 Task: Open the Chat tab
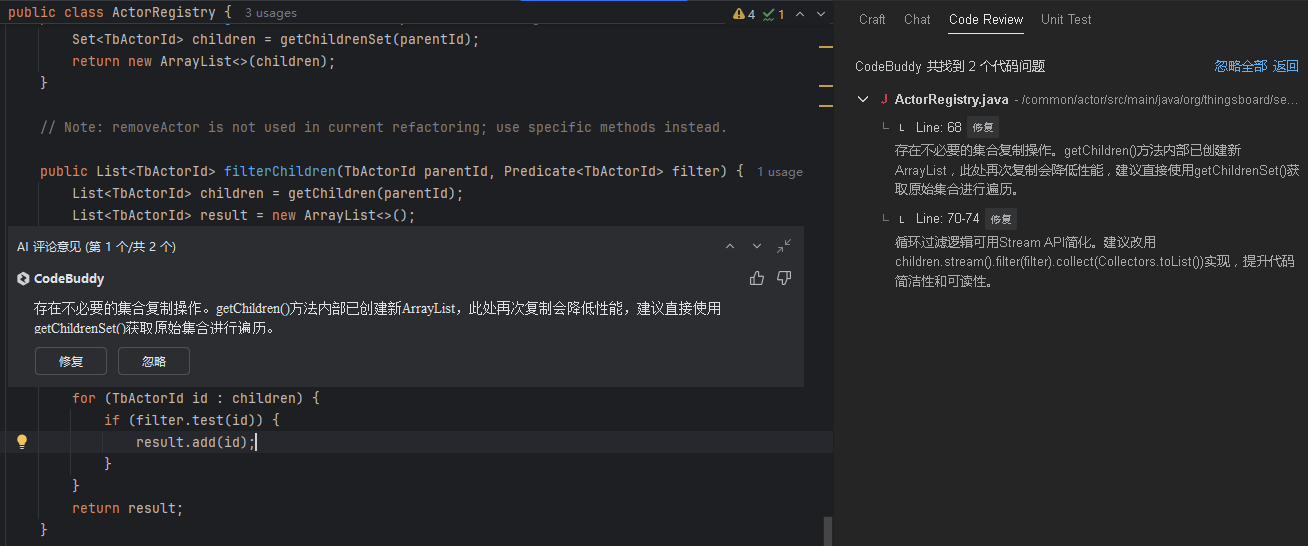[917, 19]
